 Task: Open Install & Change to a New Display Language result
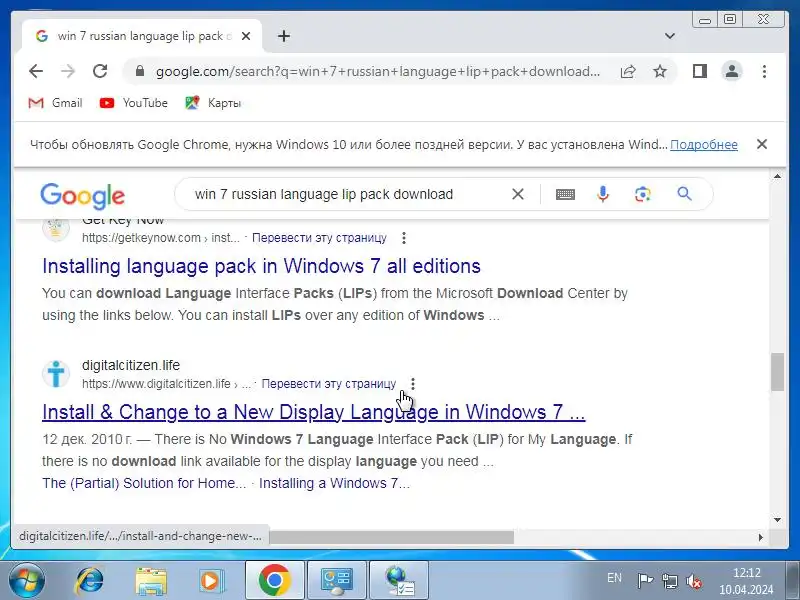313,412
